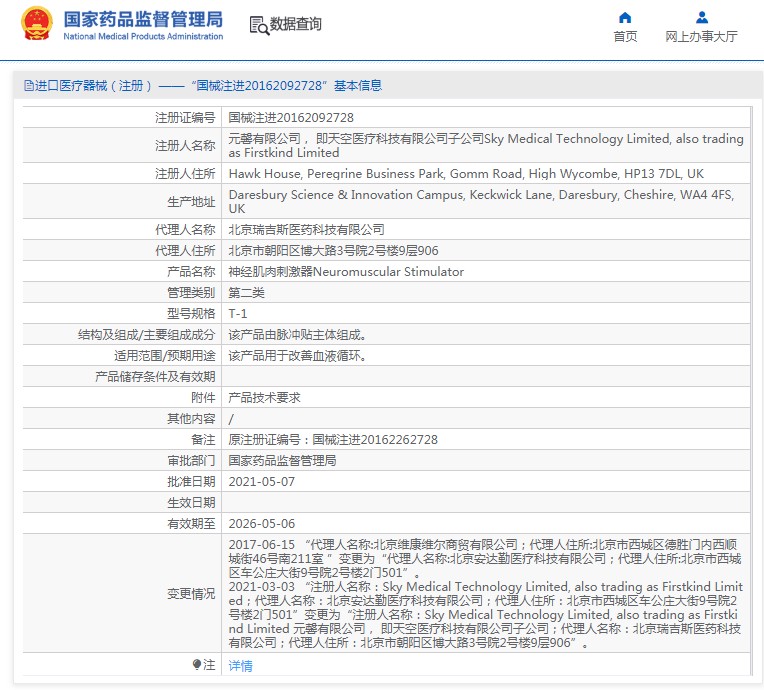This screenshot has height=690, width=764.
Task: Click the national emblem logo
Action: [x=37, y=24]
